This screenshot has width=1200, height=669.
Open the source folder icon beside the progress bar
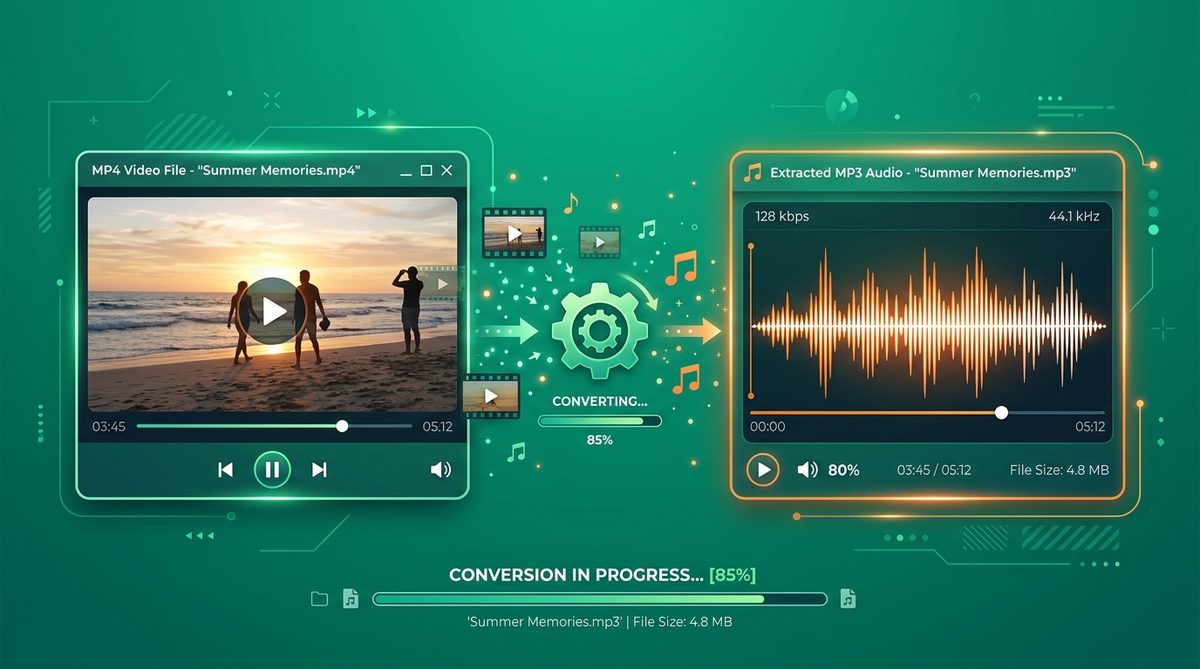tap(320, 599)
